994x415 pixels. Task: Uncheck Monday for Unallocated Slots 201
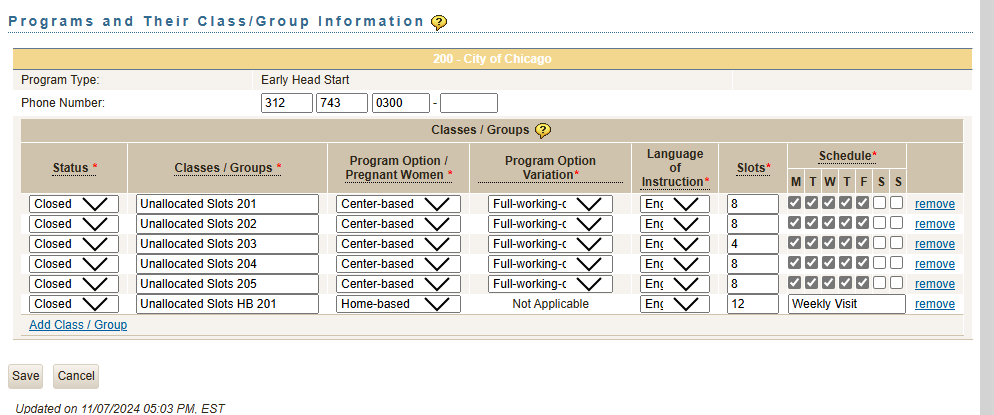coord(795,203)
